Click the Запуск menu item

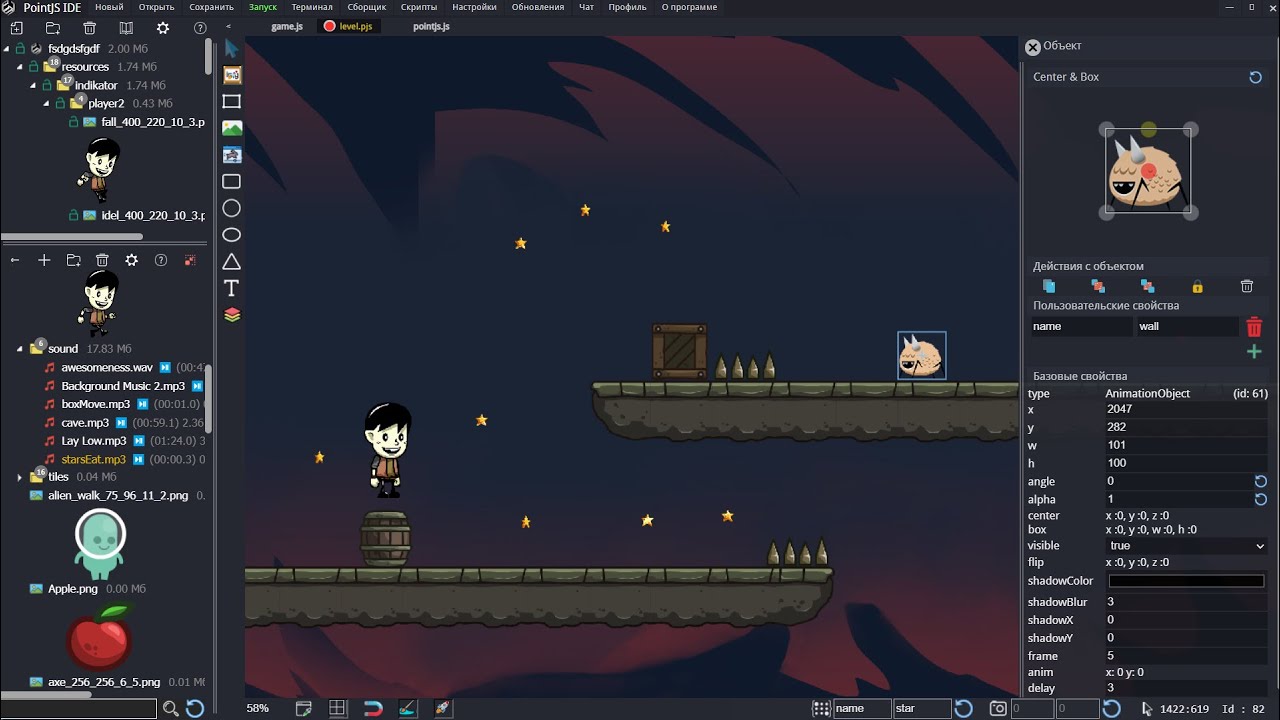click(x=262, y=7)
